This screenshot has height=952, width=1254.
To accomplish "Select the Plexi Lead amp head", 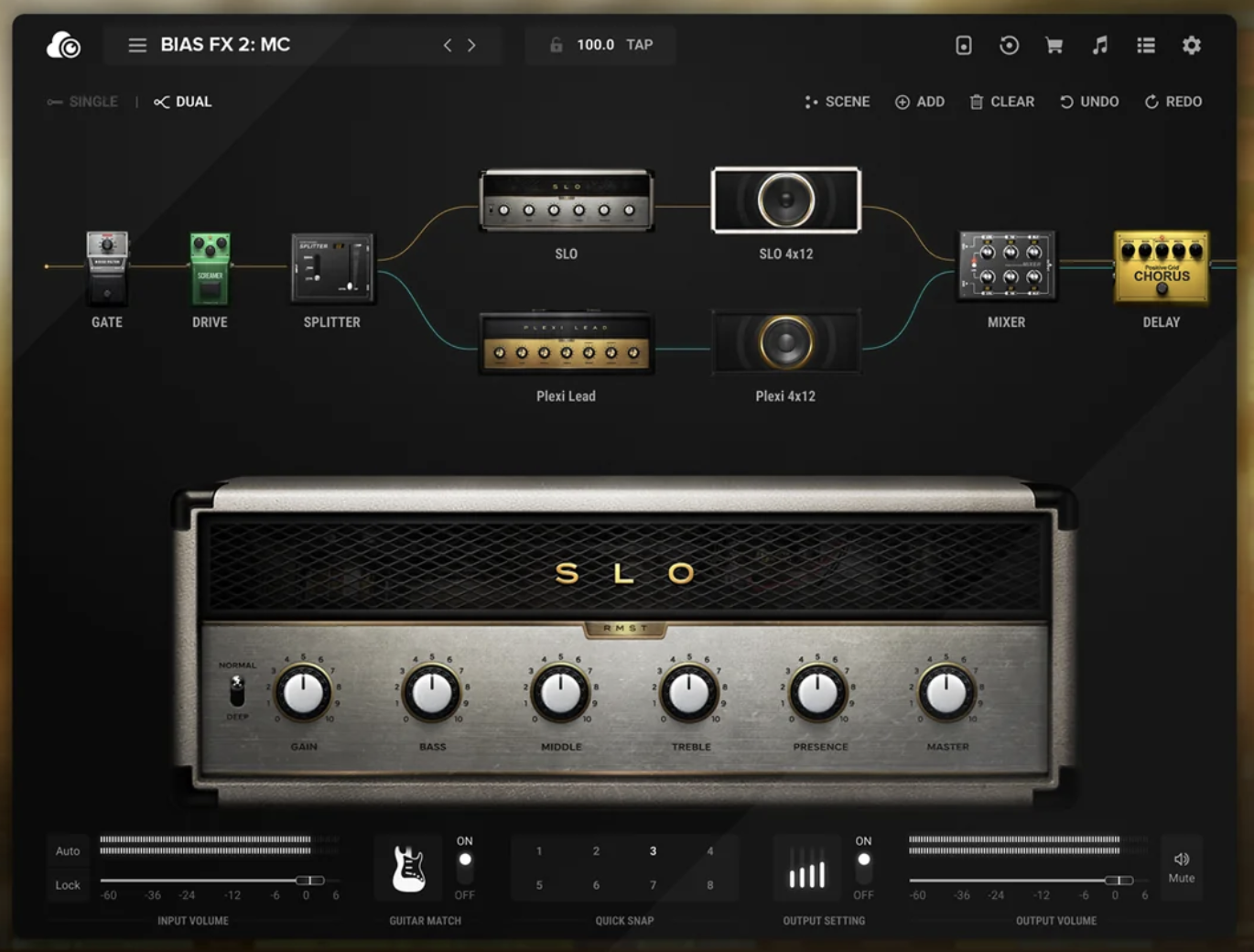I will click(567, 341).
